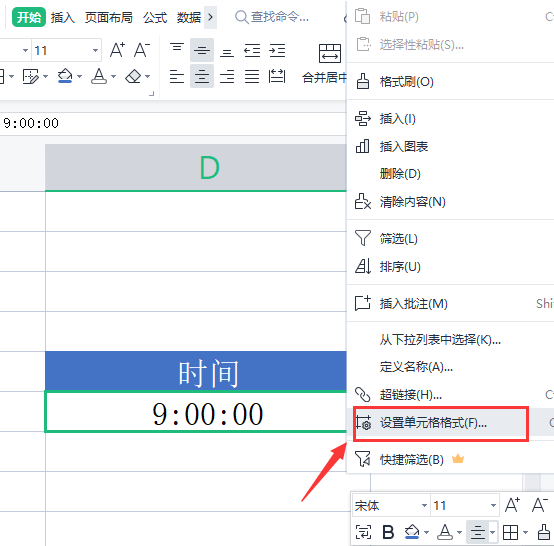554x546 pixels.
Task: Toggle center alignment in the mini toolbar
Action: pyautogui.click(x=478, y=532)
